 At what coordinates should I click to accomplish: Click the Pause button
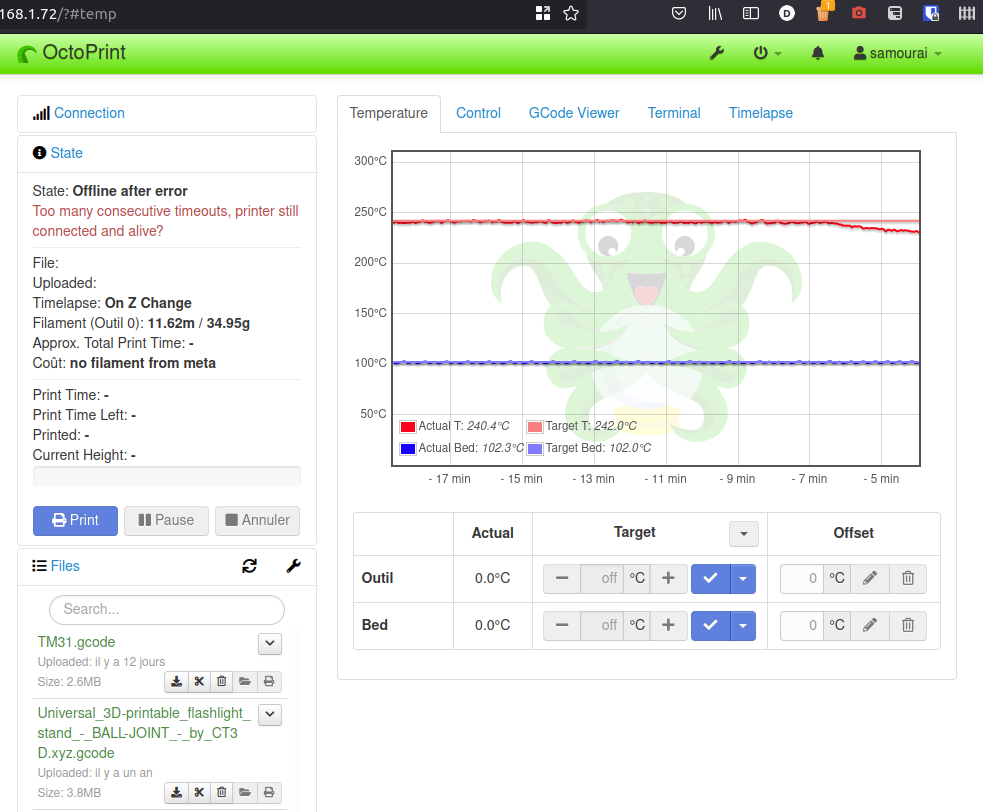point(166,520)
